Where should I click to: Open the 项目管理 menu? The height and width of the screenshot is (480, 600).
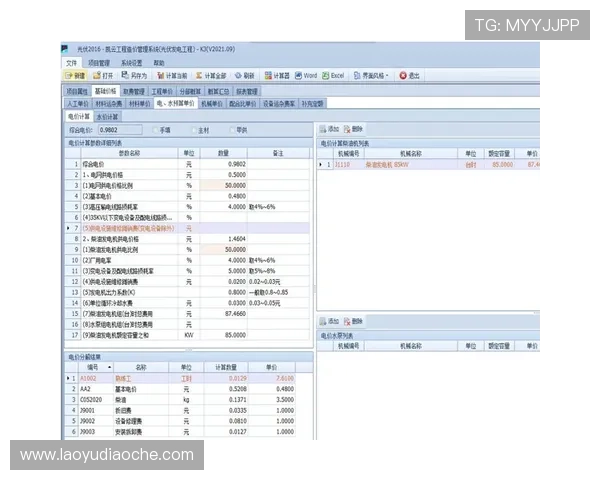[99, 63]
